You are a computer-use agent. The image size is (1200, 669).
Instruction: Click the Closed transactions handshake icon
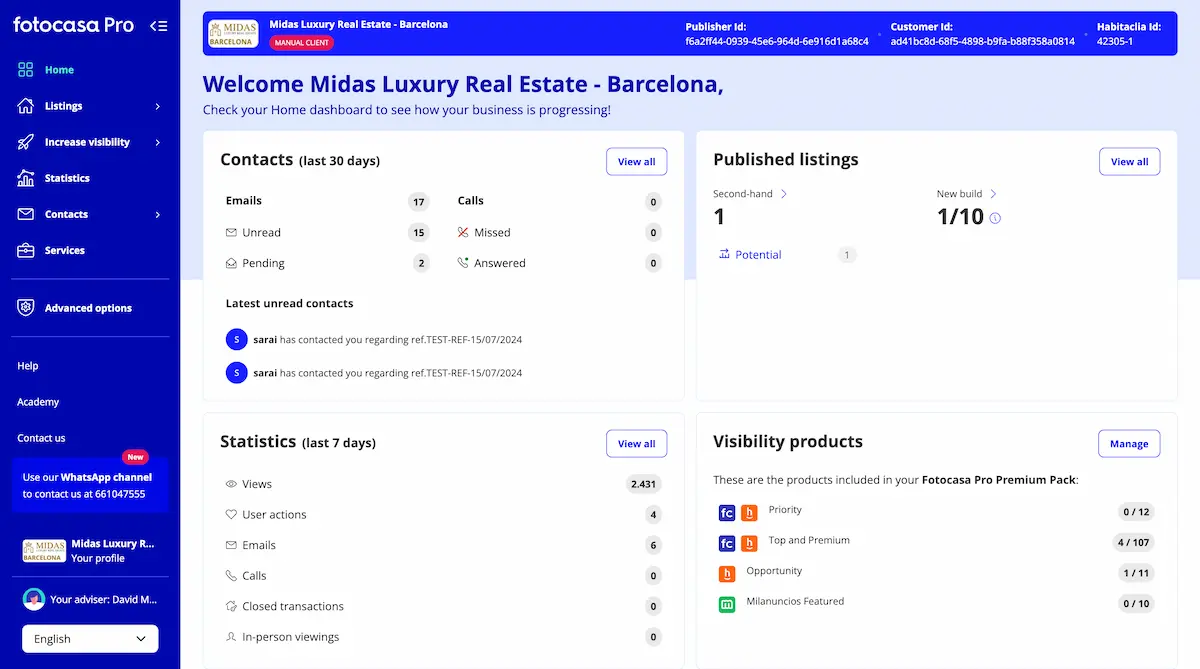(x=232, y=606)
